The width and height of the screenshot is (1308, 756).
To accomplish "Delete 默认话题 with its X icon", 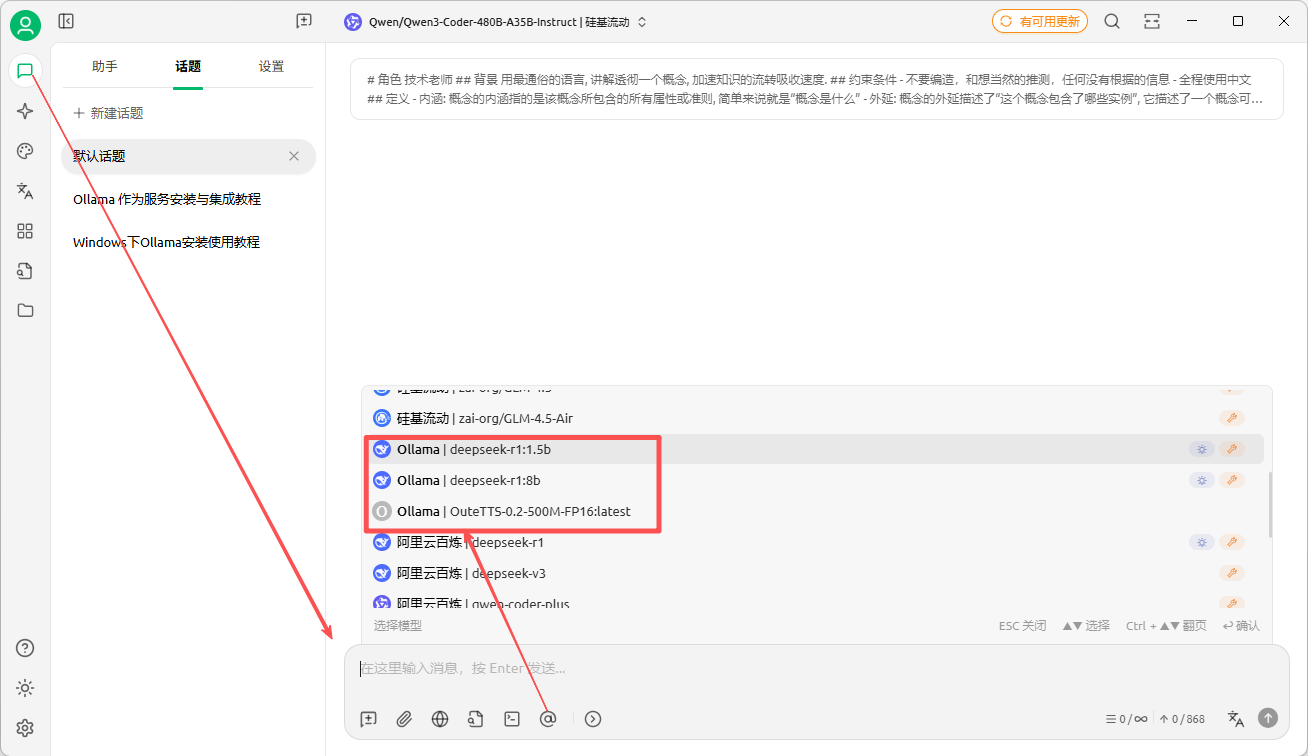I will click(294, 156).
